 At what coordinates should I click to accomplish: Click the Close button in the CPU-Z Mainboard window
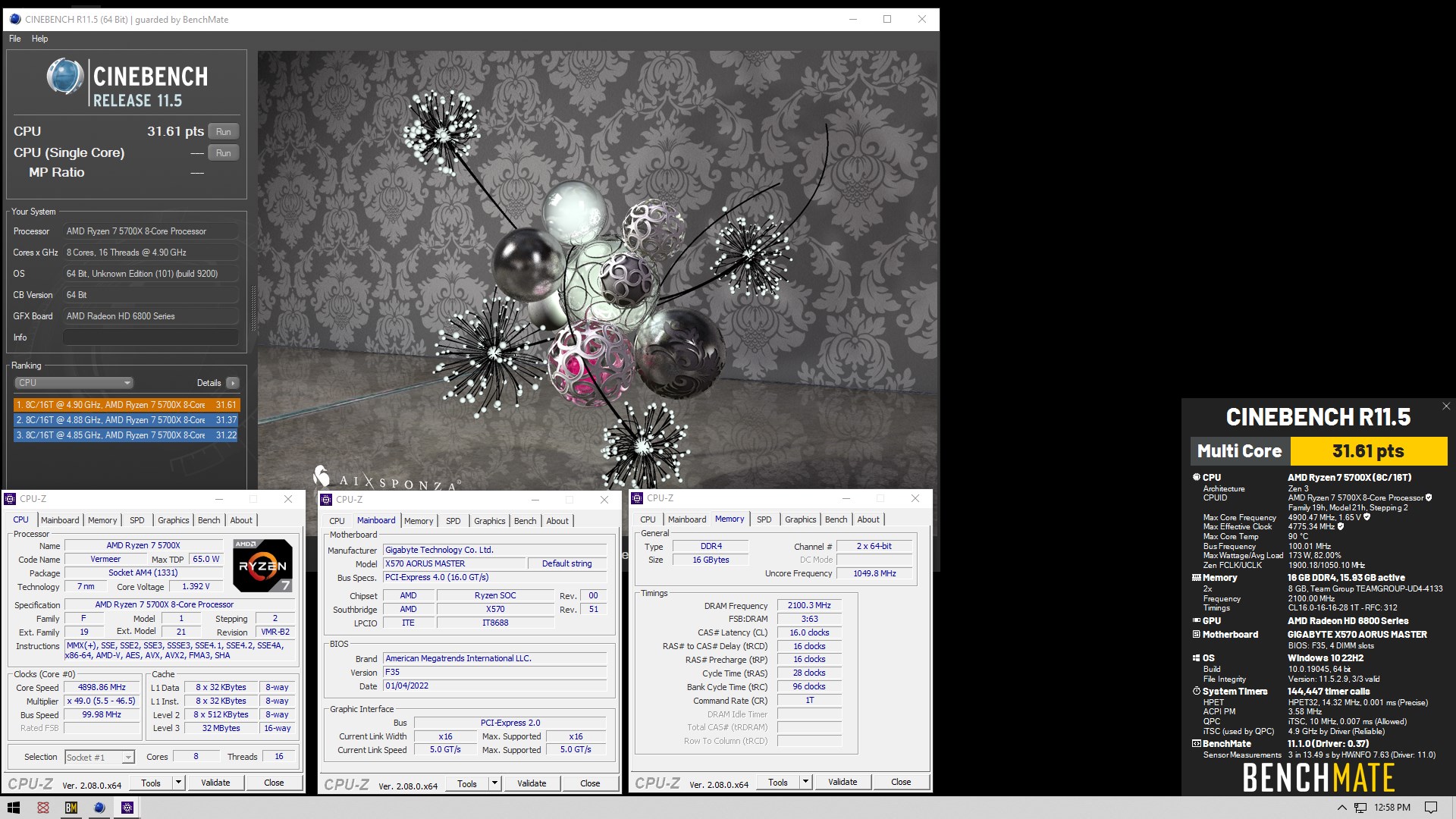590,783
